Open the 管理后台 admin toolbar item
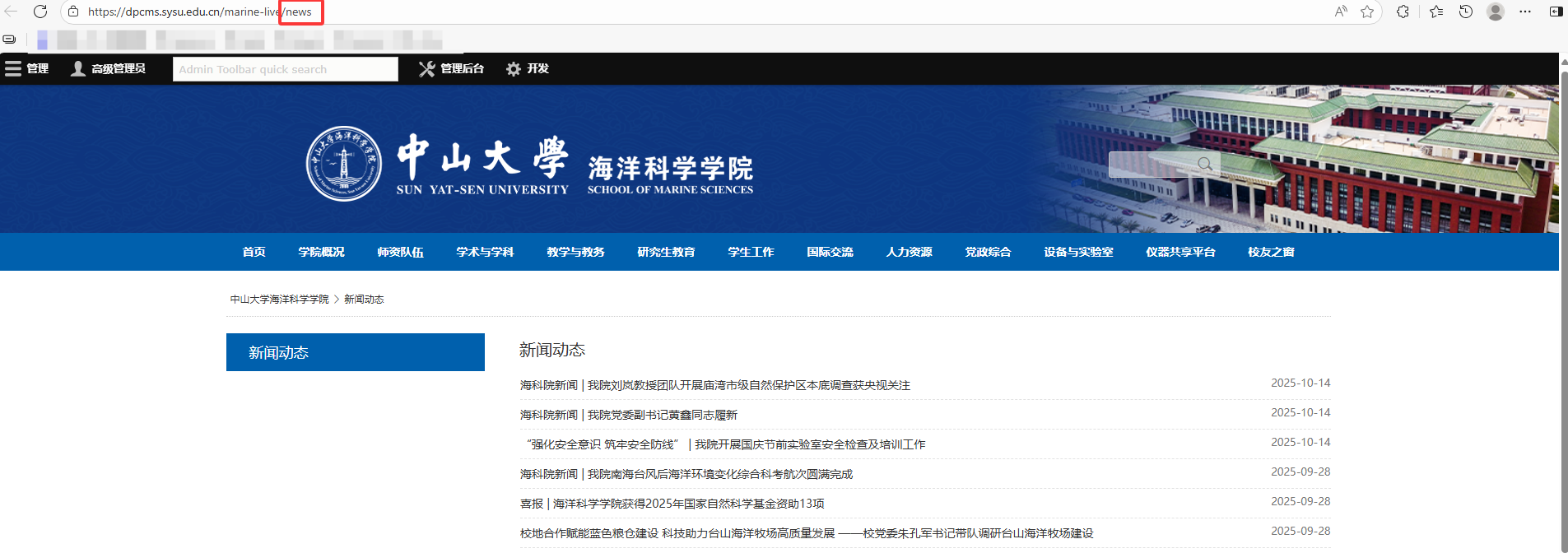The height and width of the screenshot is (553, 1568). 451,69
